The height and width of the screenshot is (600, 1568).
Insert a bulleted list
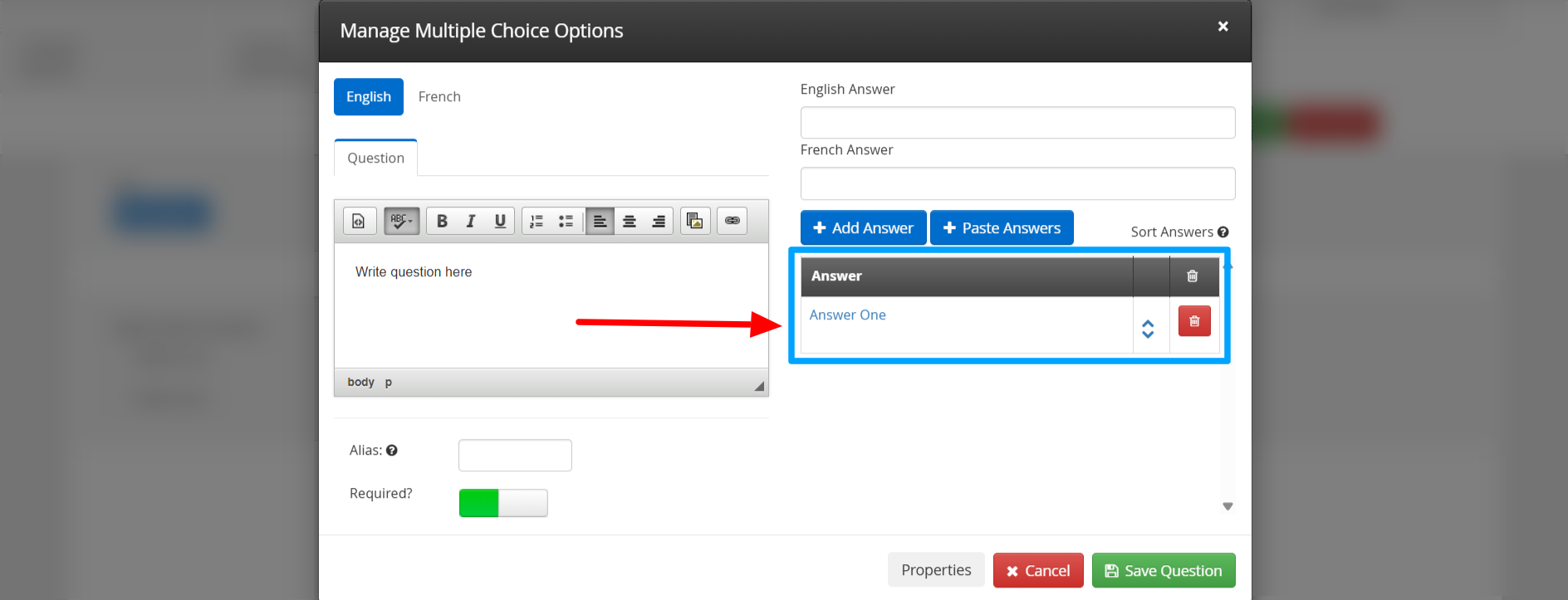coord(566,221)
